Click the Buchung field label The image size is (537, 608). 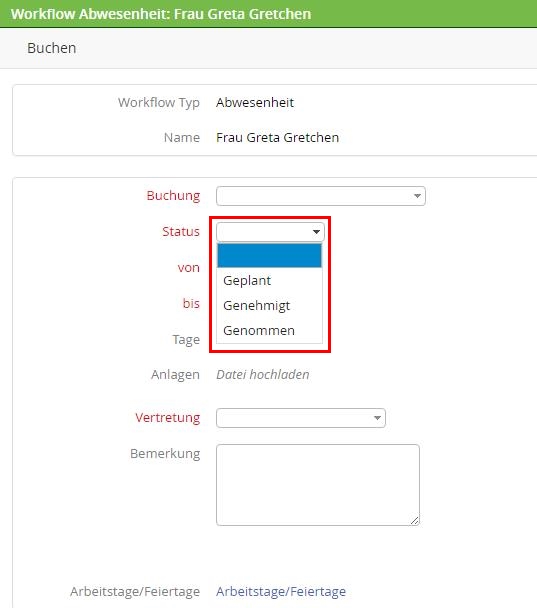(x=173, y=195)
